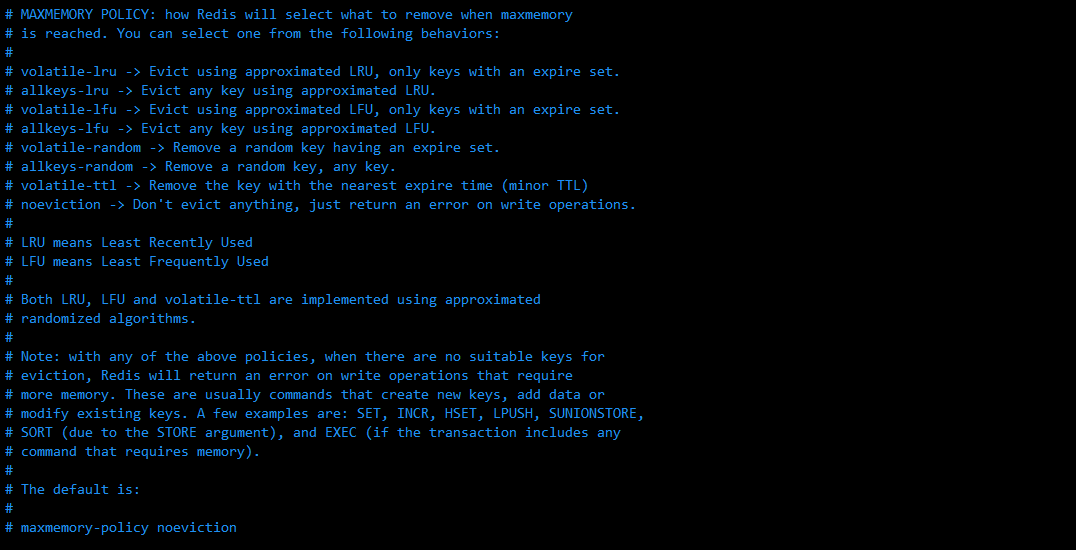Place cursor on 'randomized algorithms.' text
The width and height of the screenshot is (1076, 550).
click(108, 319)
